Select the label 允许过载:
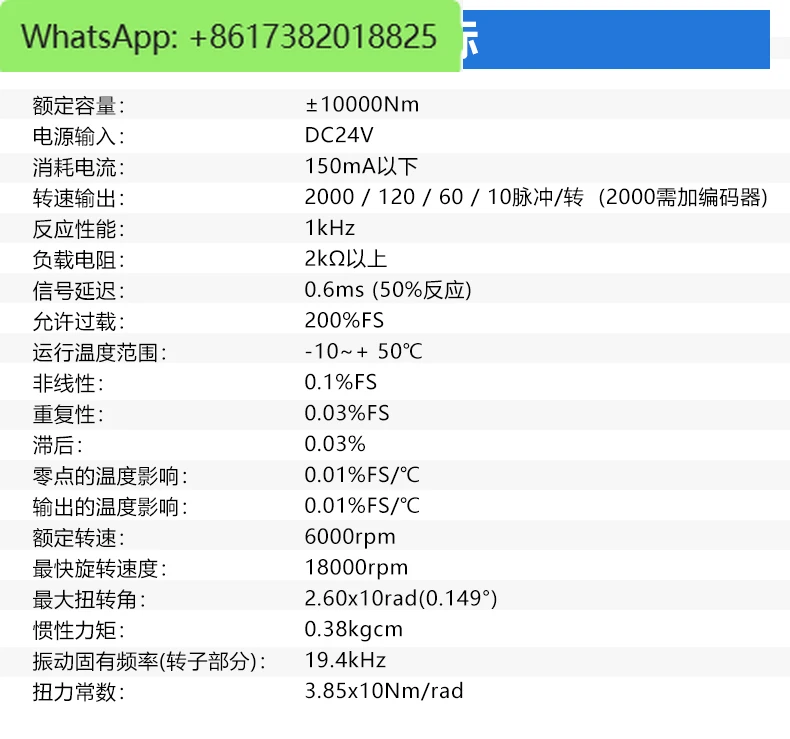This screenshot has width=790, height=739. [x=78, y=321]
